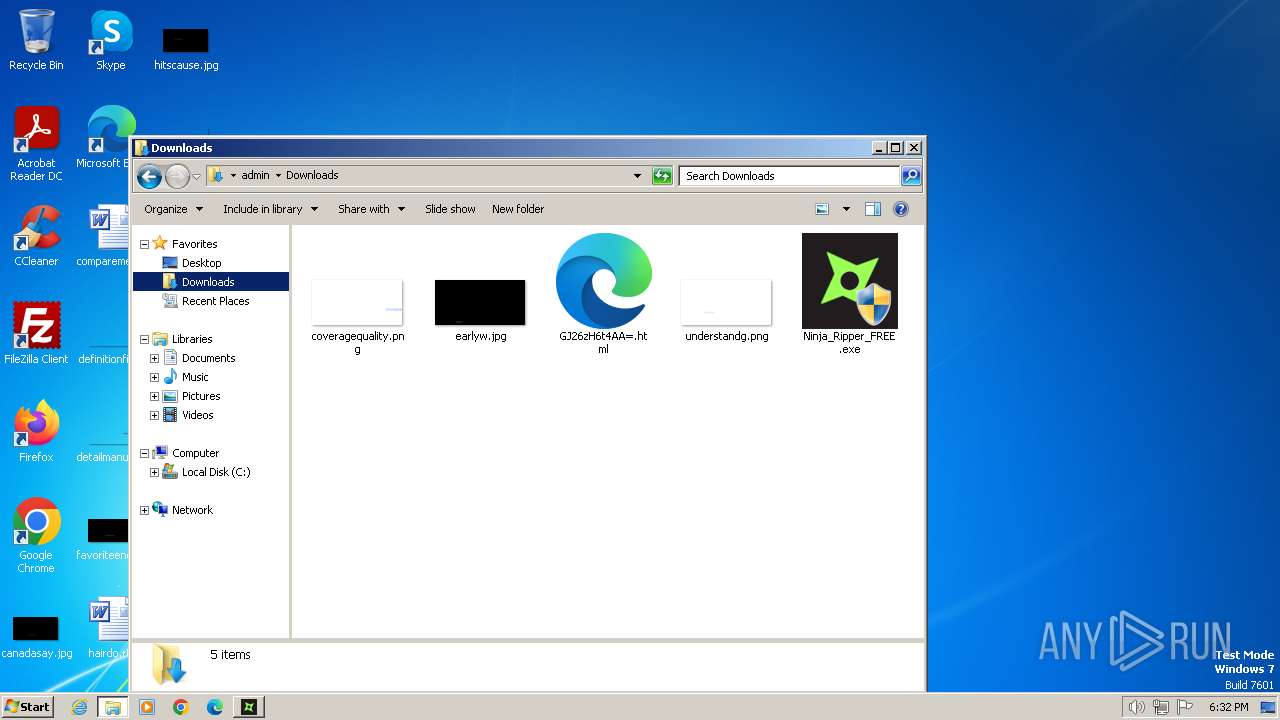Collapse the Libraries tree group

click(144, 339)
